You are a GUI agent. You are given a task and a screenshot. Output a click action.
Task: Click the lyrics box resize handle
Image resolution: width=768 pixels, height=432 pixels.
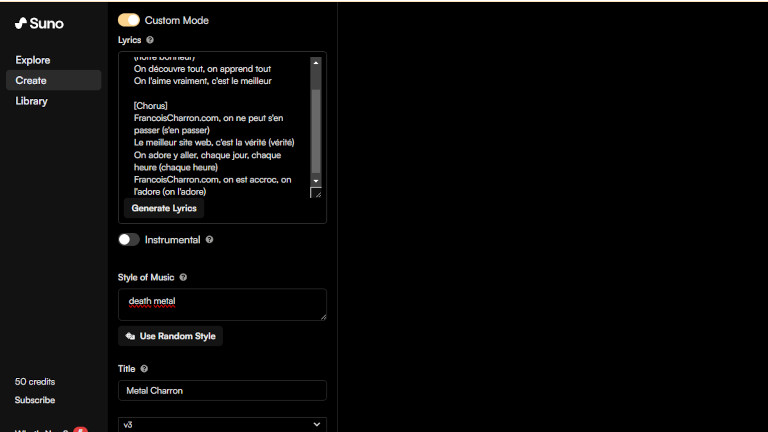pos(316,193)
